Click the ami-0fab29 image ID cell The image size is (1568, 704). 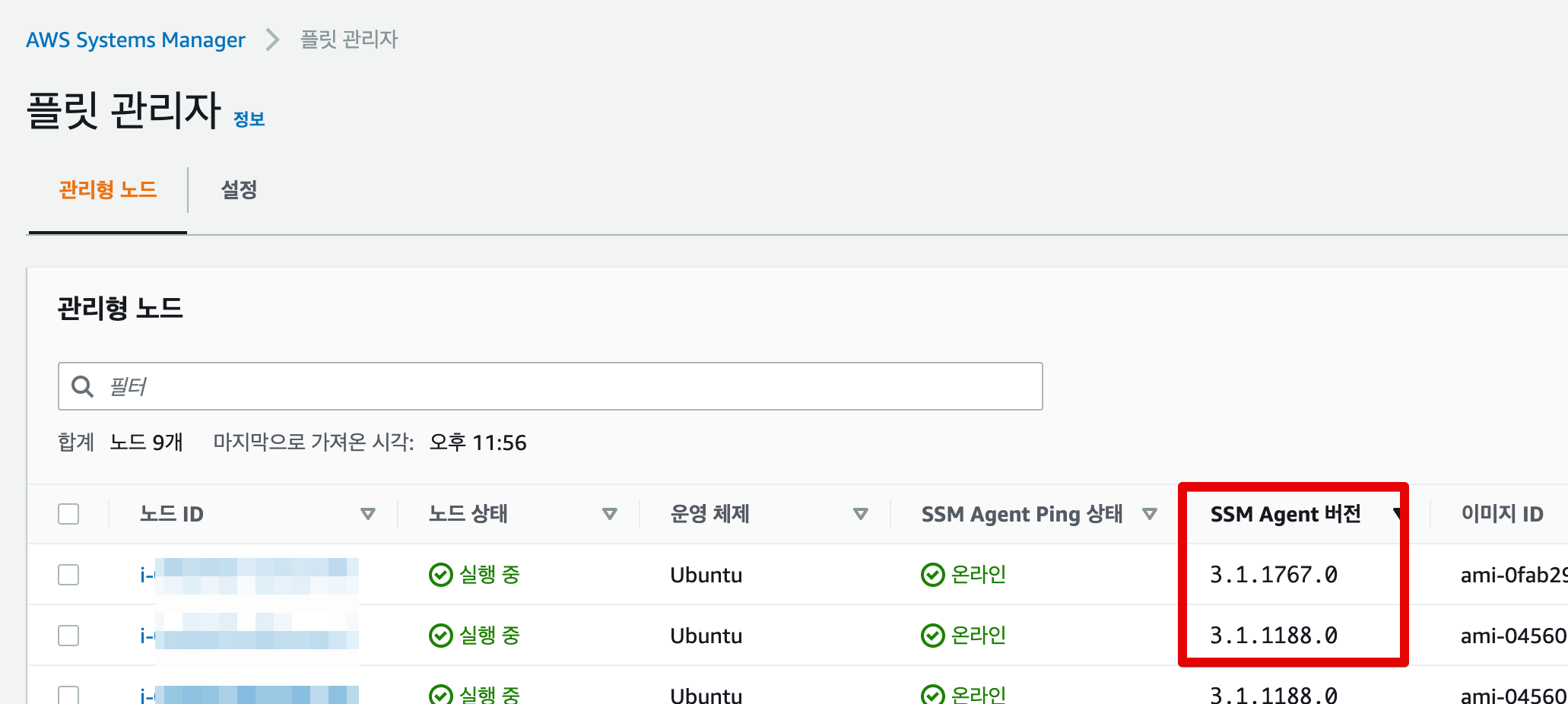coord(1514,575)
